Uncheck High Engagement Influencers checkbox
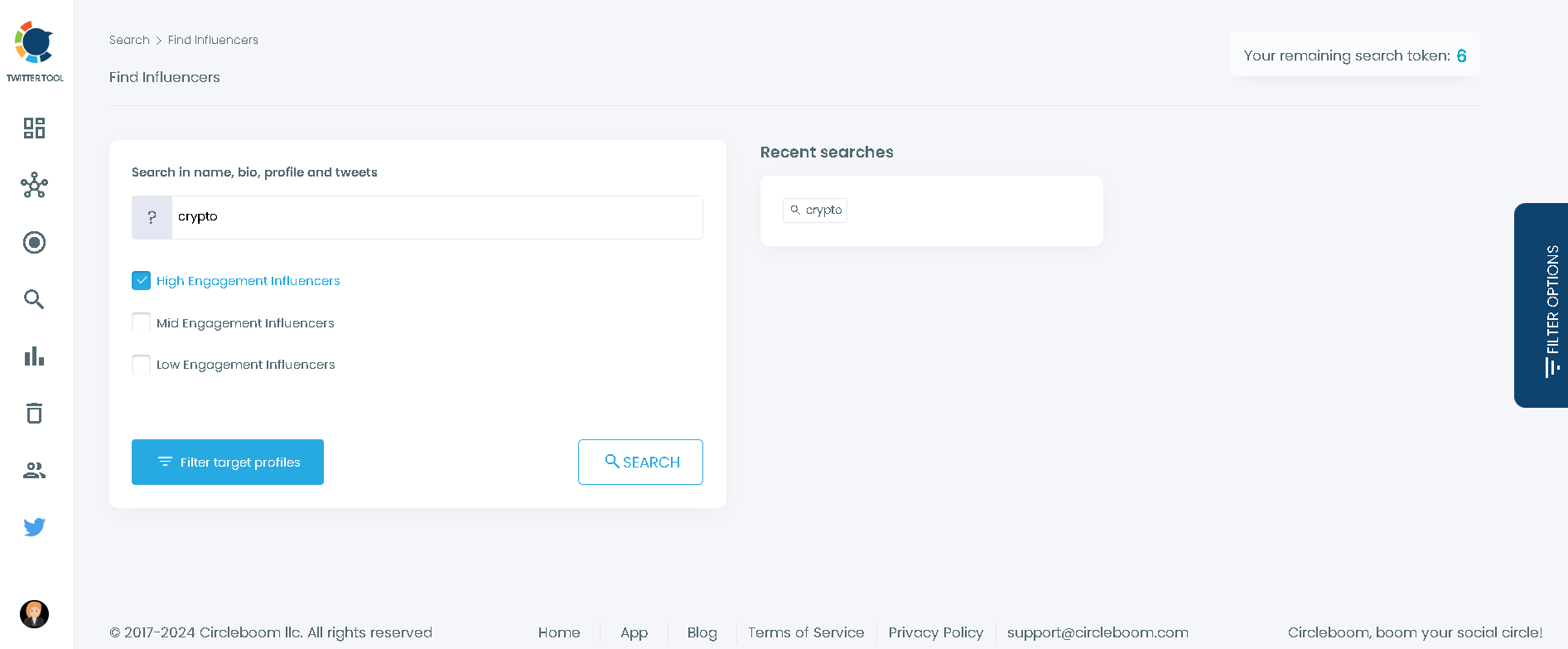1568x649 pixels. (x=142, y=280)
